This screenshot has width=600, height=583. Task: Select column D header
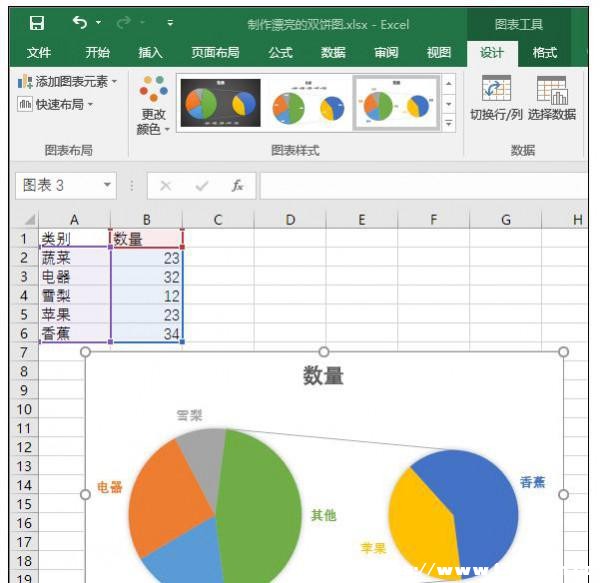coord(290,220)
